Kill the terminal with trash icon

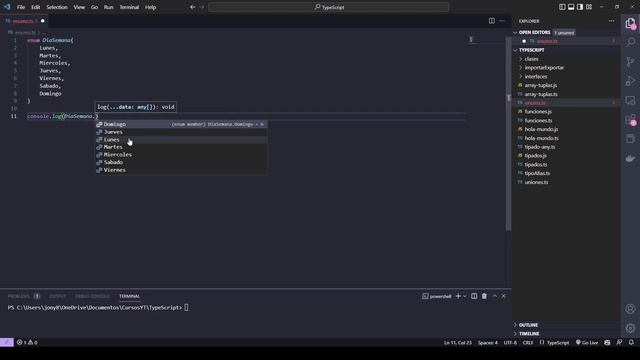point(484,296)
